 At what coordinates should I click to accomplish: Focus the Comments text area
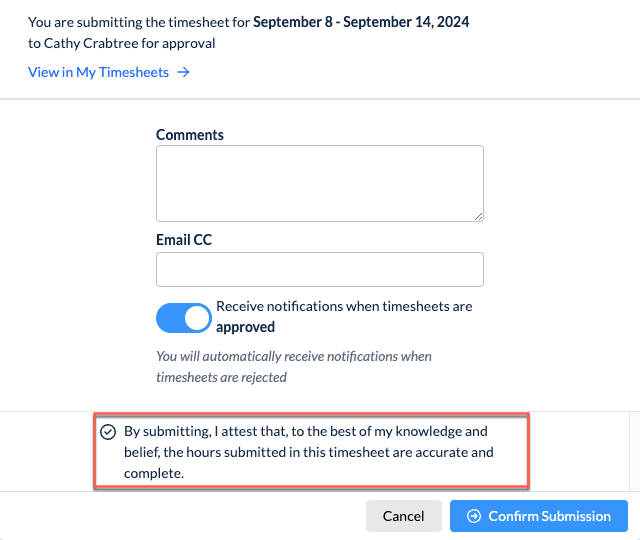tap(320, 183)
